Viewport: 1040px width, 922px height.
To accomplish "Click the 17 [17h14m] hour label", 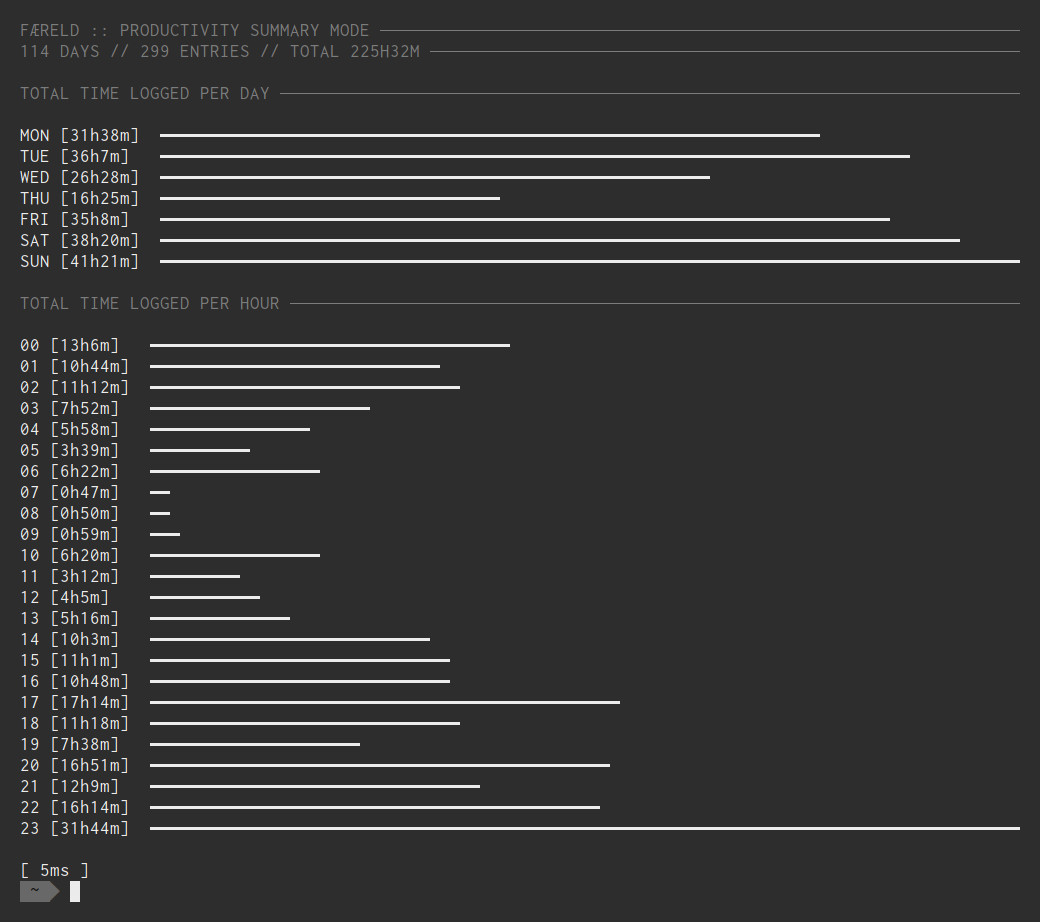I will [74, 702].
